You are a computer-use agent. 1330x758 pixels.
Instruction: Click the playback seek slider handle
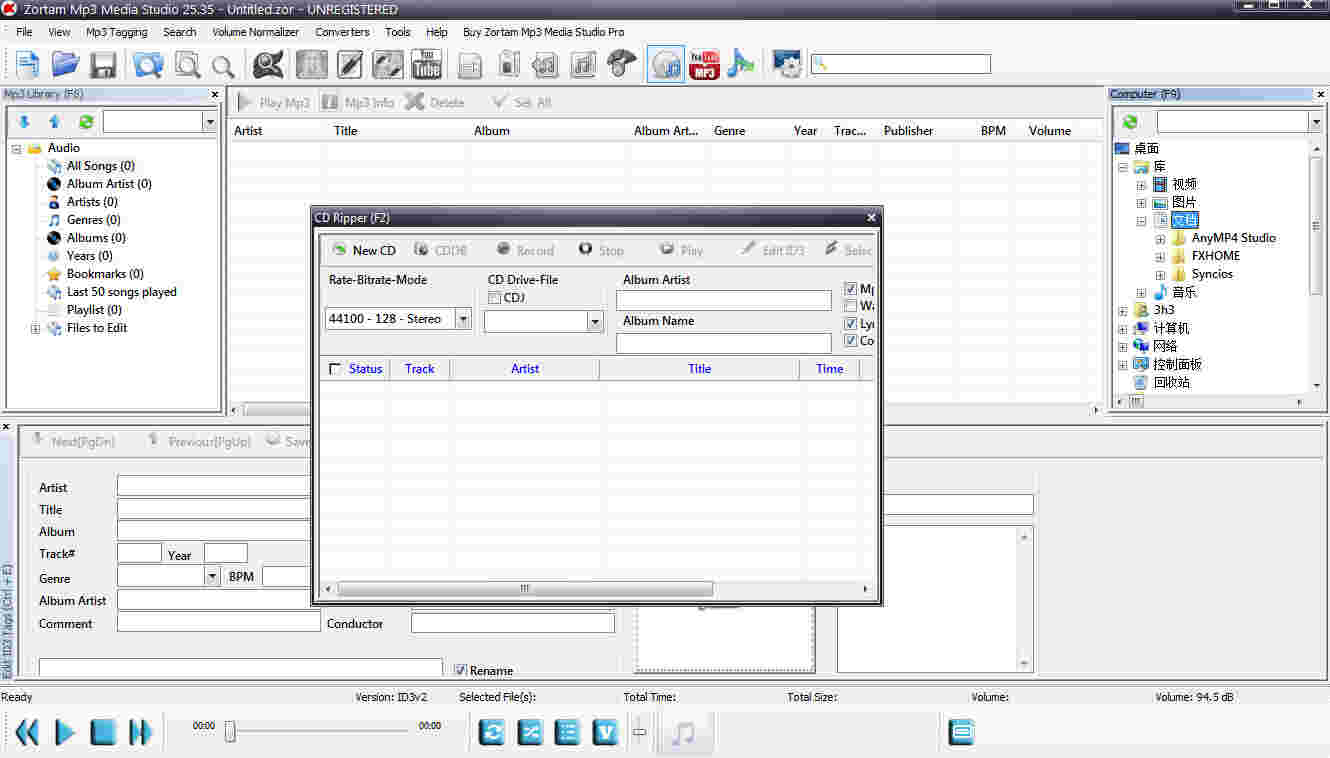pyautogui.click(x=230, y=732)
